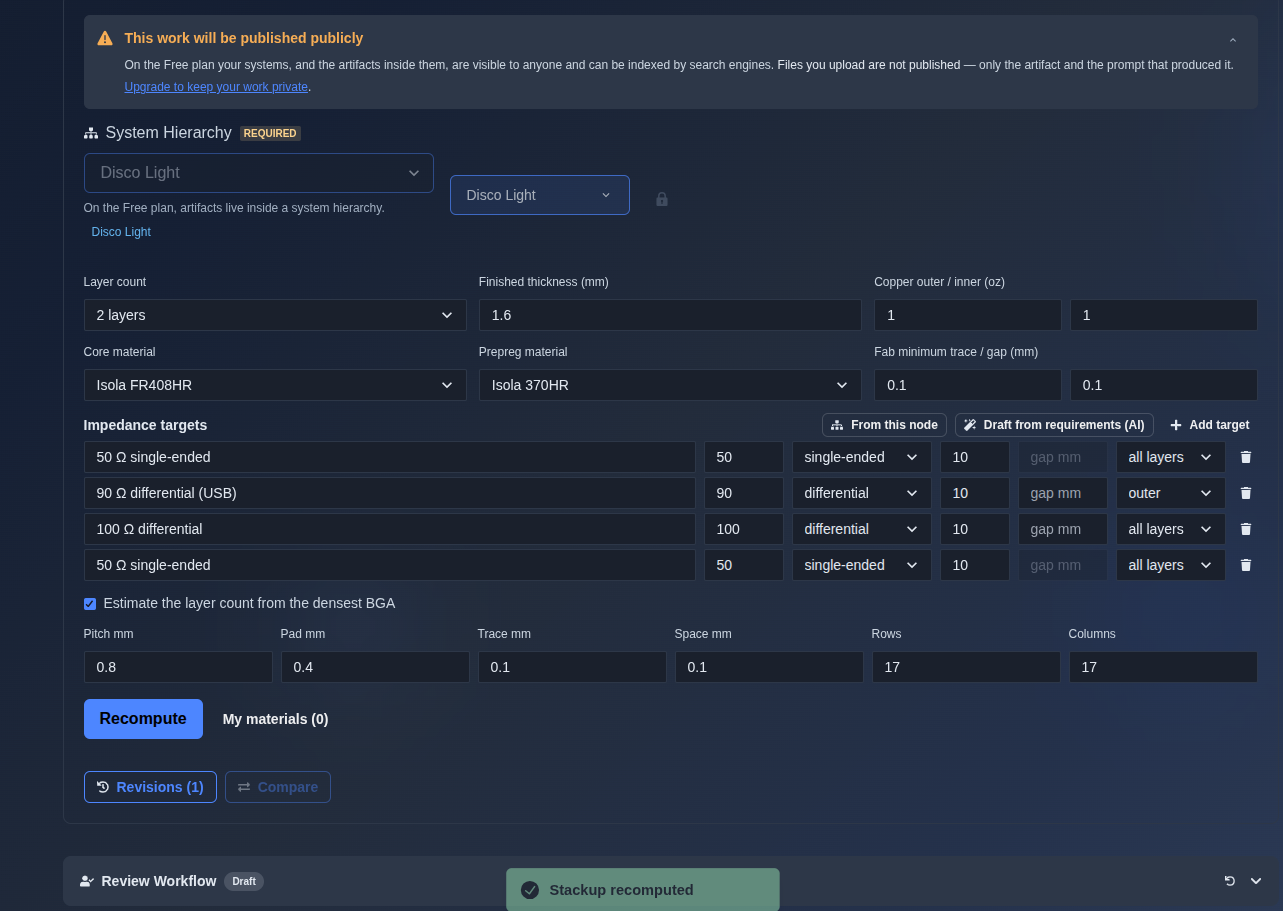
Task: Click the Review Workflow reset arrow icon
Action: [x=1229, y=881]
